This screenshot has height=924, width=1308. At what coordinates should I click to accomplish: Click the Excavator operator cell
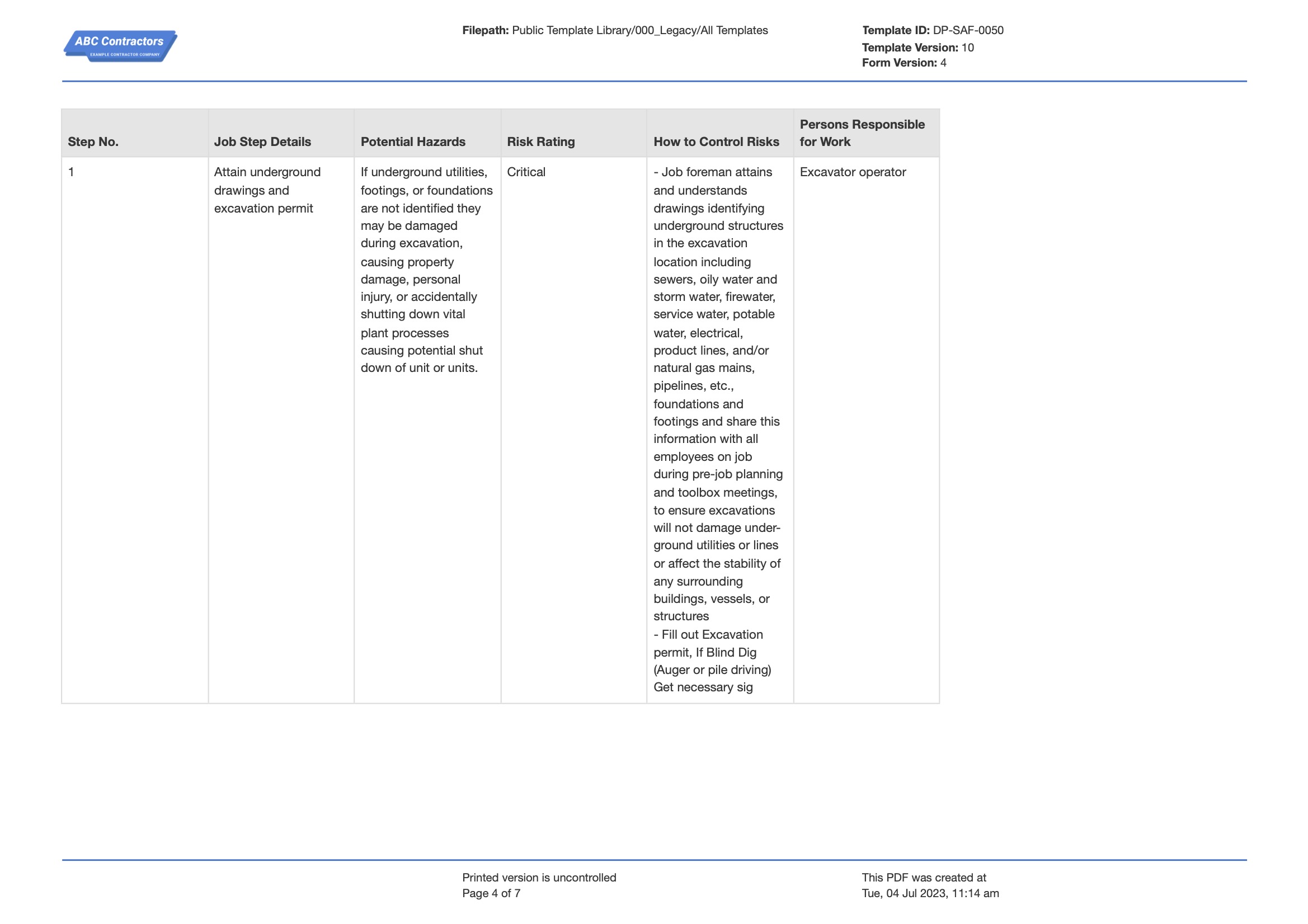tap(853, 172)
